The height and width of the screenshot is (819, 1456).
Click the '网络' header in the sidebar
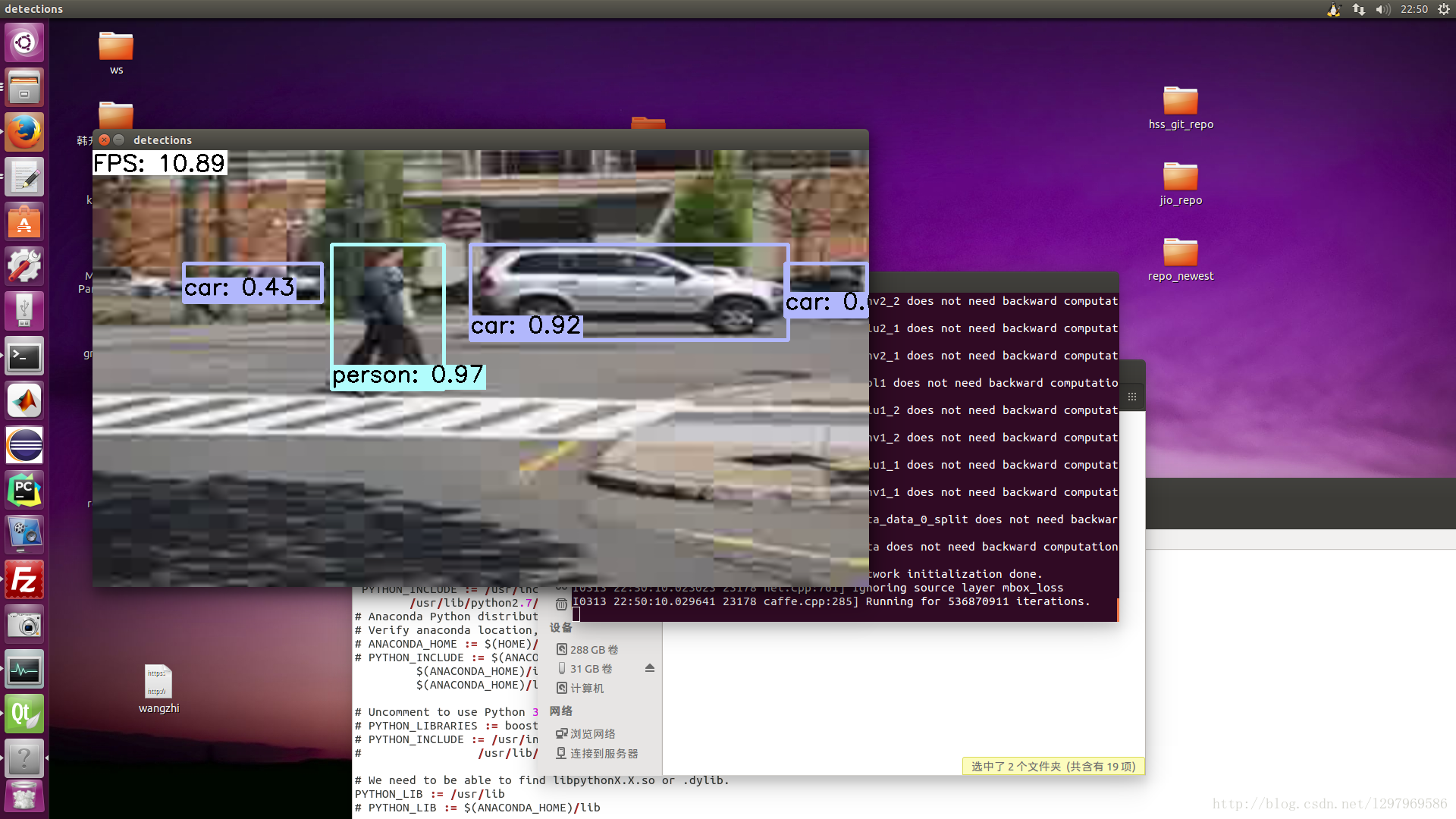tap(561, 711)
